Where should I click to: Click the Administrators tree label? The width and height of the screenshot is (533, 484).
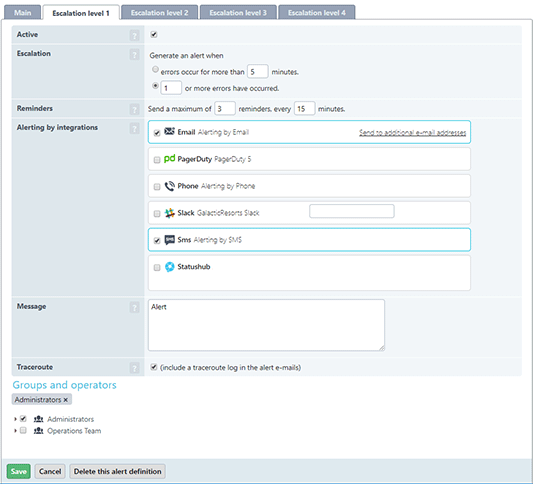(x=70, y=419)
